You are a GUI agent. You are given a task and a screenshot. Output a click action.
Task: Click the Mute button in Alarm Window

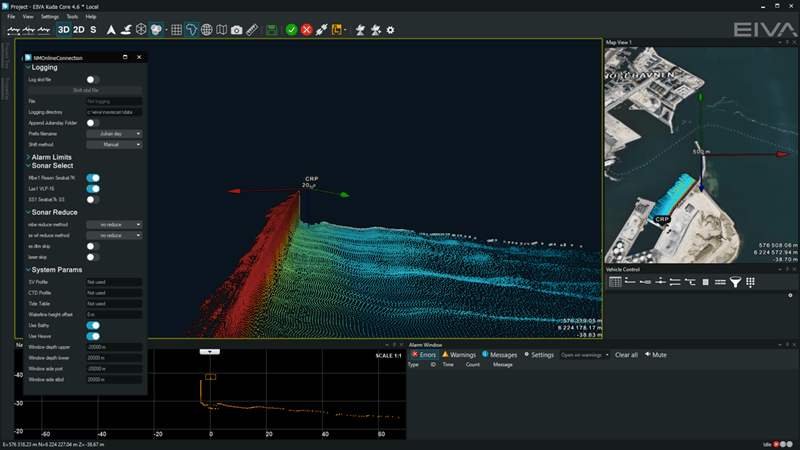[656, 355]
